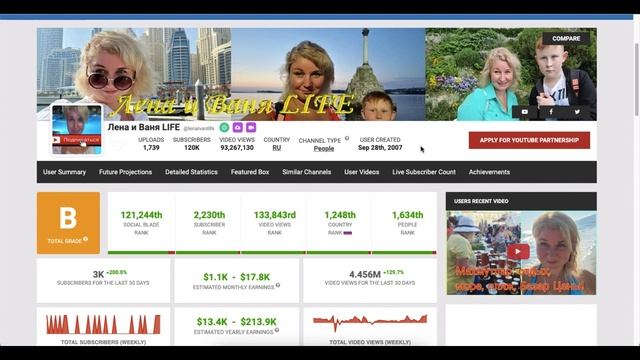Open the Similar Channels tab

coord(307,172)
